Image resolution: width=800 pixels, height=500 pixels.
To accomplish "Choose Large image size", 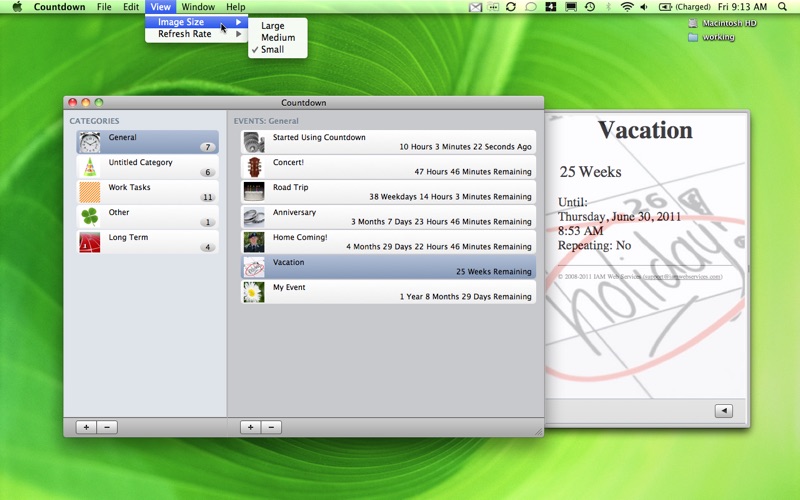I will pos(278,26).
